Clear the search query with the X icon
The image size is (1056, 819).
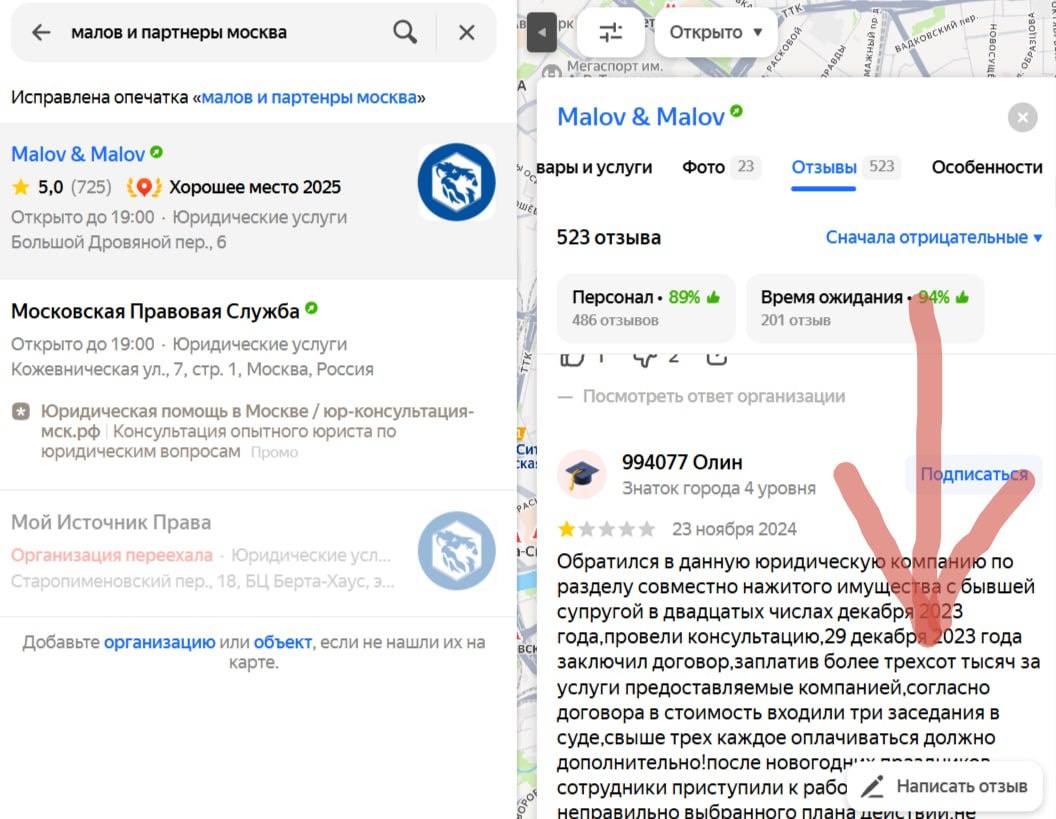[x=467, y=32]
